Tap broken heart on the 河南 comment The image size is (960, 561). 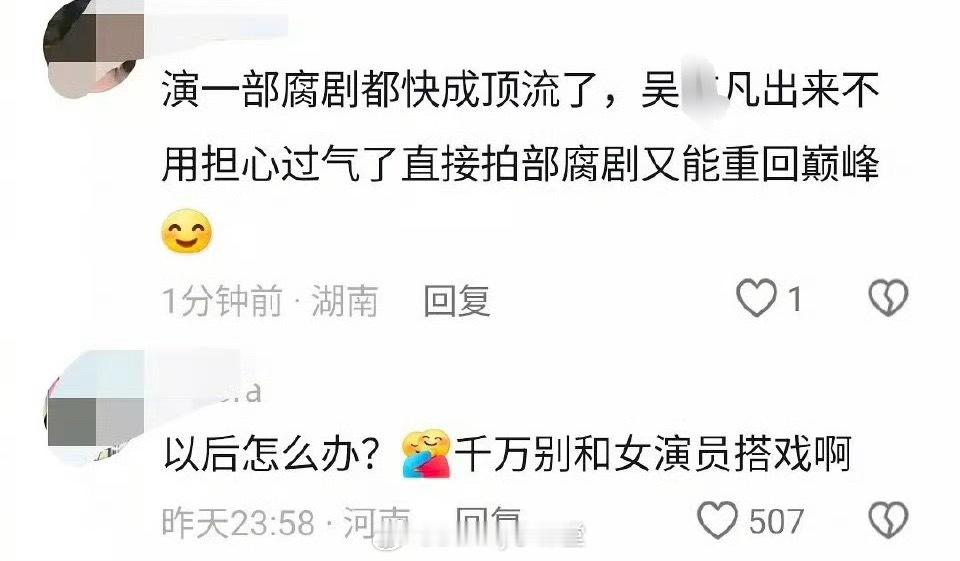(x=888, y=520)
